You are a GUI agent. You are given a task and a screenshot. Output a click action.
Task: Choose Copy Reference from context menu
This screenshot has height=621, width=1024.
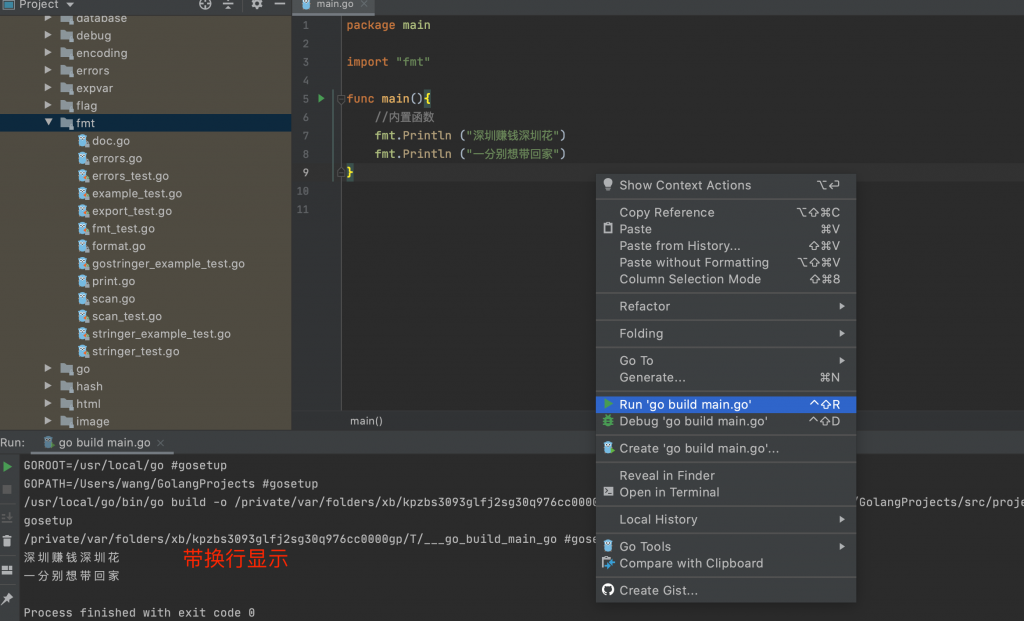tap(726, 212)
